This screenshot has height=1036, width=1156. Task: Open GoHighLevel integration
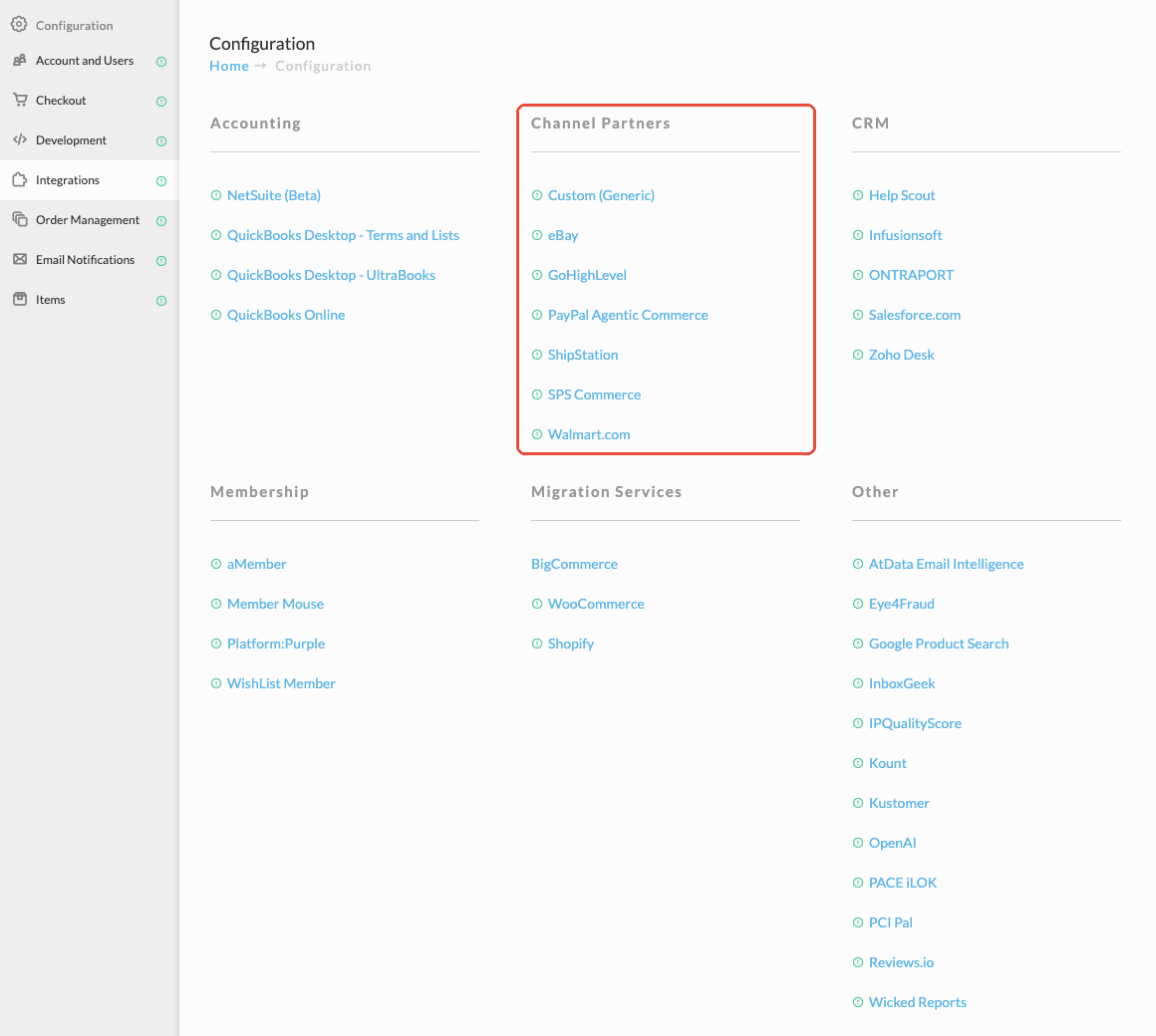pyautogui.click(x=587, y=275)
